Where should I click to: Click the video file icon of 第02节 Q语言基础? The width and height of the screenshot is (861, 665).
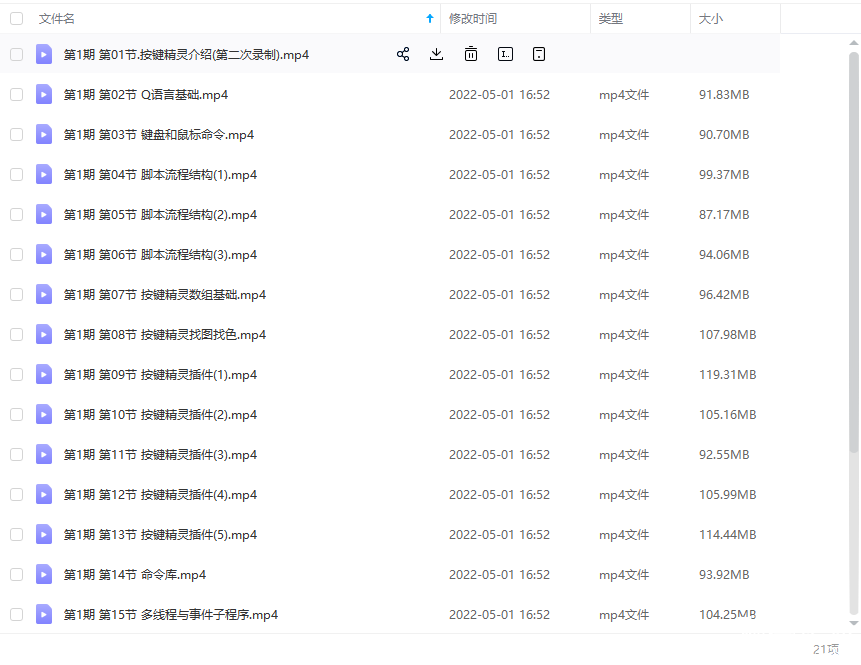point(44,95)
